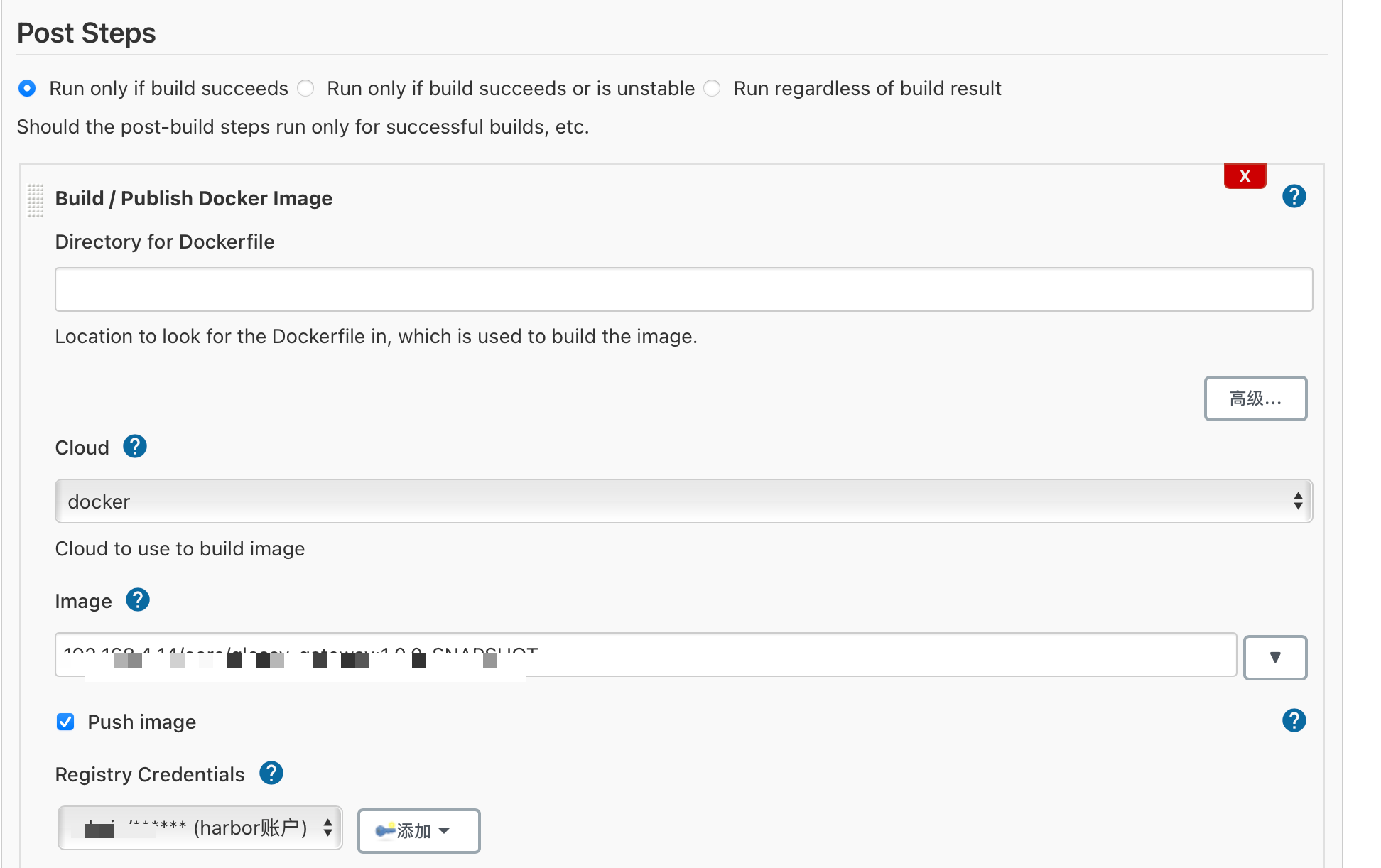Viewport: 1381px width, 868px height.
Task: Expand the Image field arrow button
Action: (1274, 658)
